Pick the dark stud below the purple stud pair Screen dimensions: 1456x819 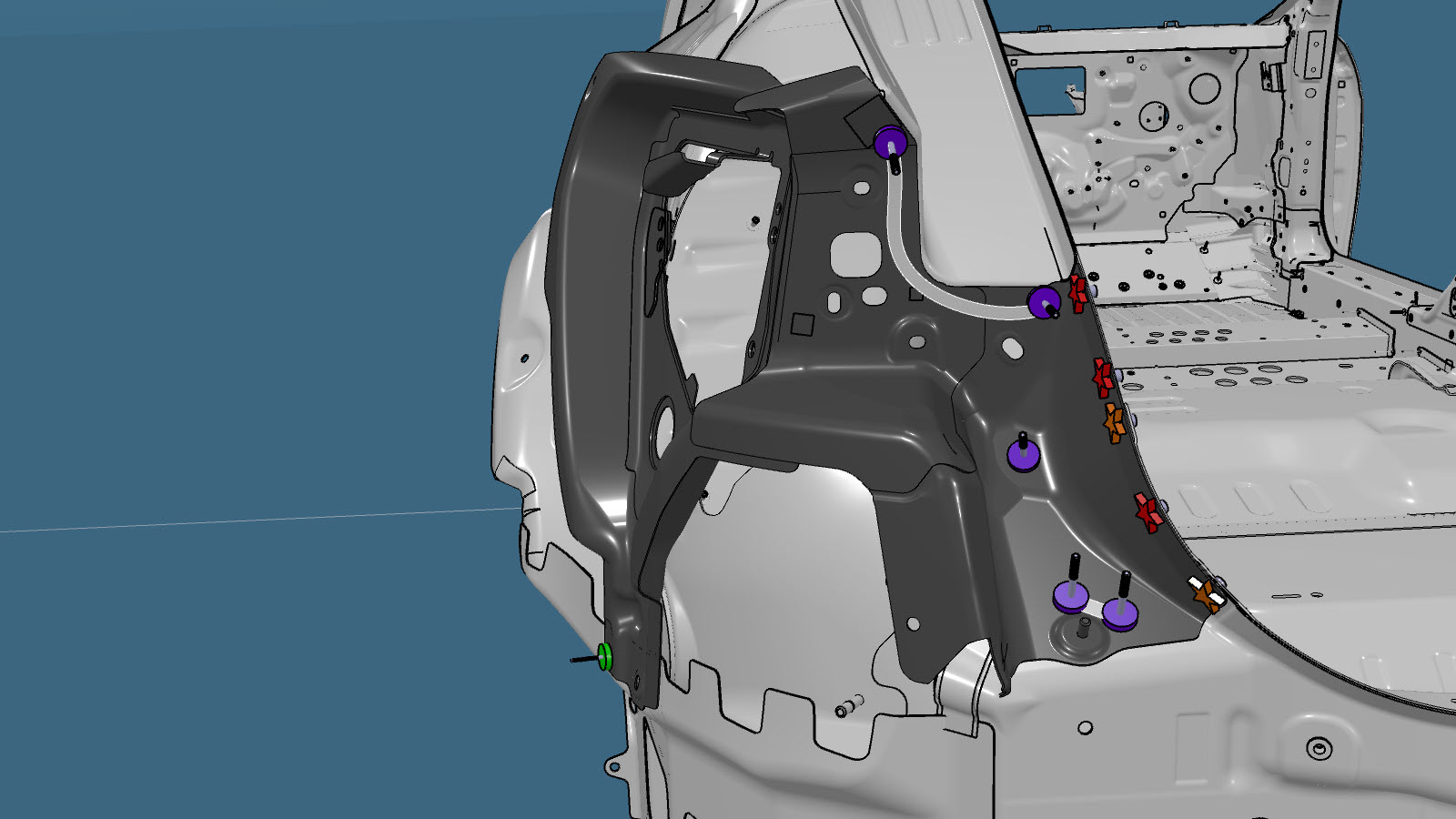tap(1084, 628)
